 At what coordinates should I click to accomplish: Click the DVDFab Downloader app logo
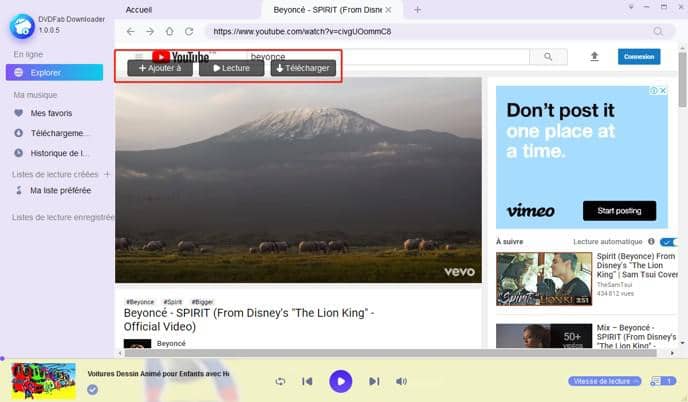pos(22,26)
